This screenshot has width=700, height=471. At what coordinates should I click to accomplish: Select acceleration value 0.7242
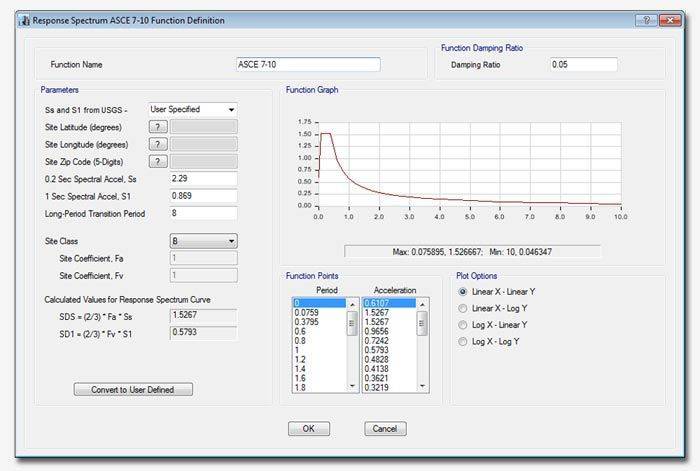pos(390,341)
